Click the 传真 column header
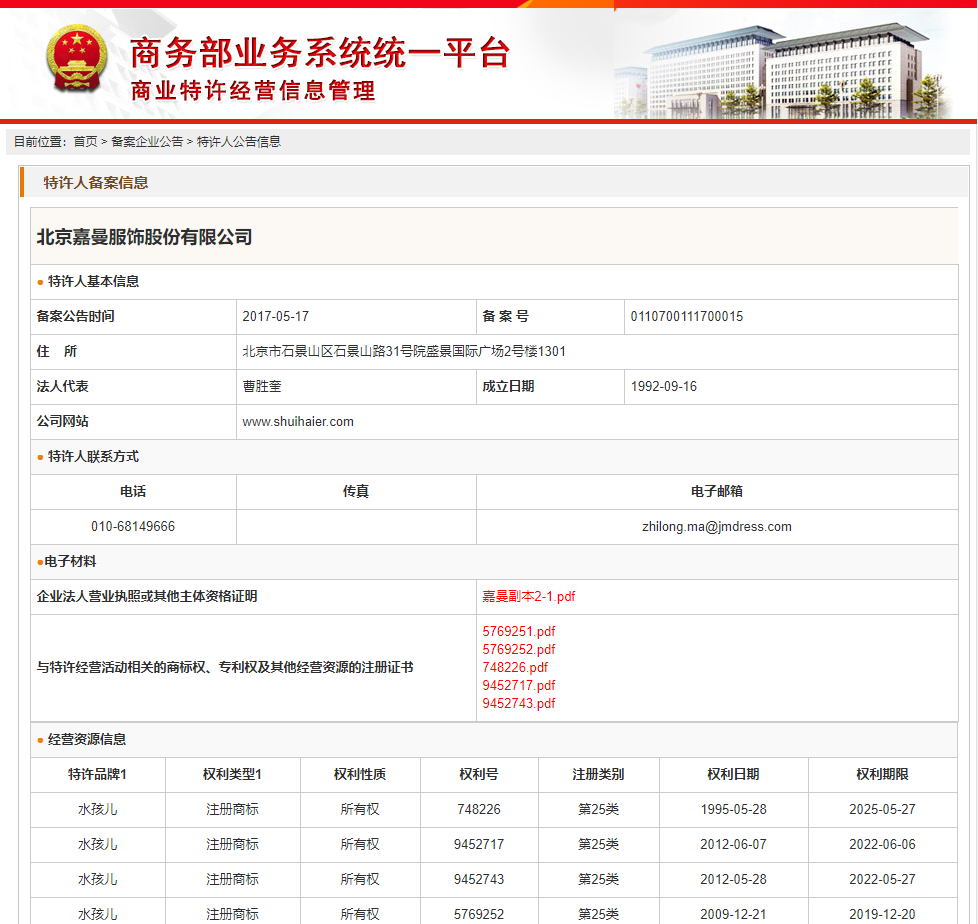The width and height of the screenshot is (978, 924). tap(356, 492)
